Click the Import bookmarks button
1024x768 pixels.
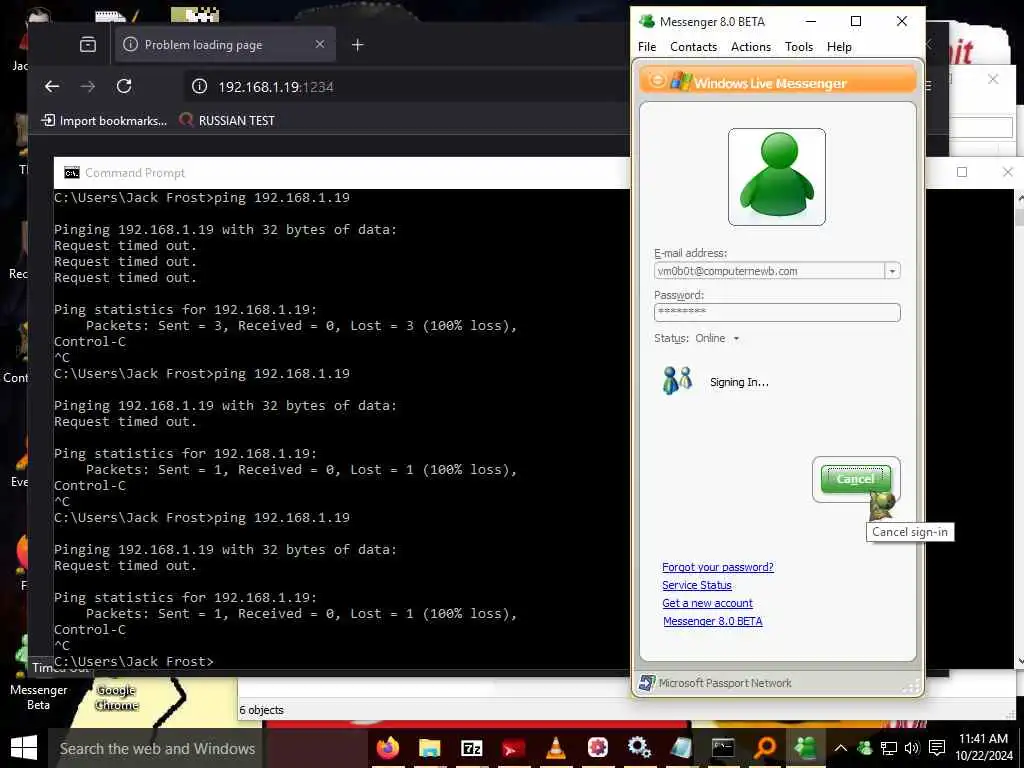coord(104,120)
